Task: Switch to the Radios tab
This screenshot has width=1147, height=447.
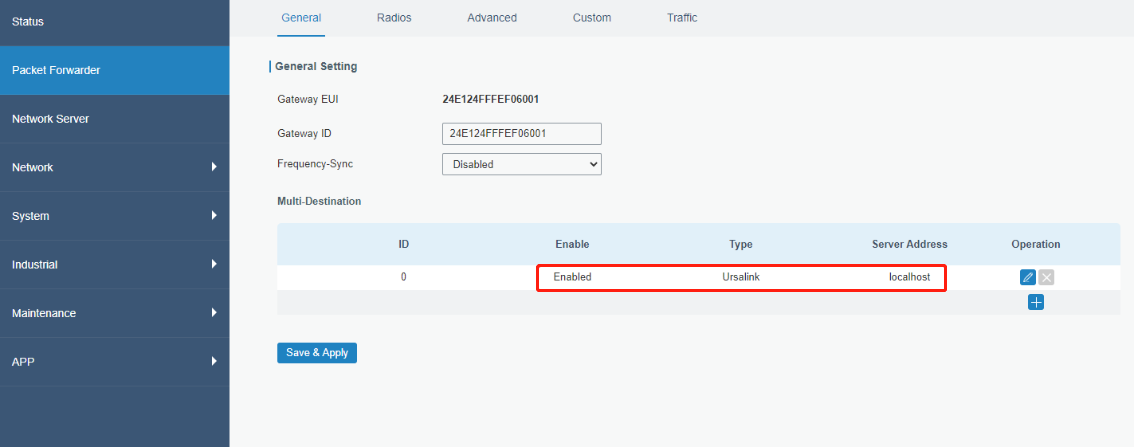Action: coord(394,18)
